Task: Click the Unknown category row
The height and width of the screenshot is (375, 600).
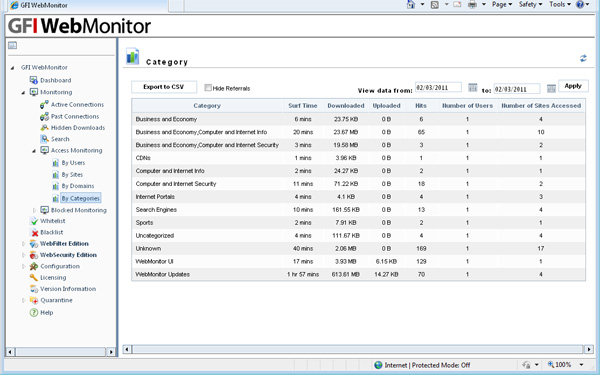Action: point(358,249)
